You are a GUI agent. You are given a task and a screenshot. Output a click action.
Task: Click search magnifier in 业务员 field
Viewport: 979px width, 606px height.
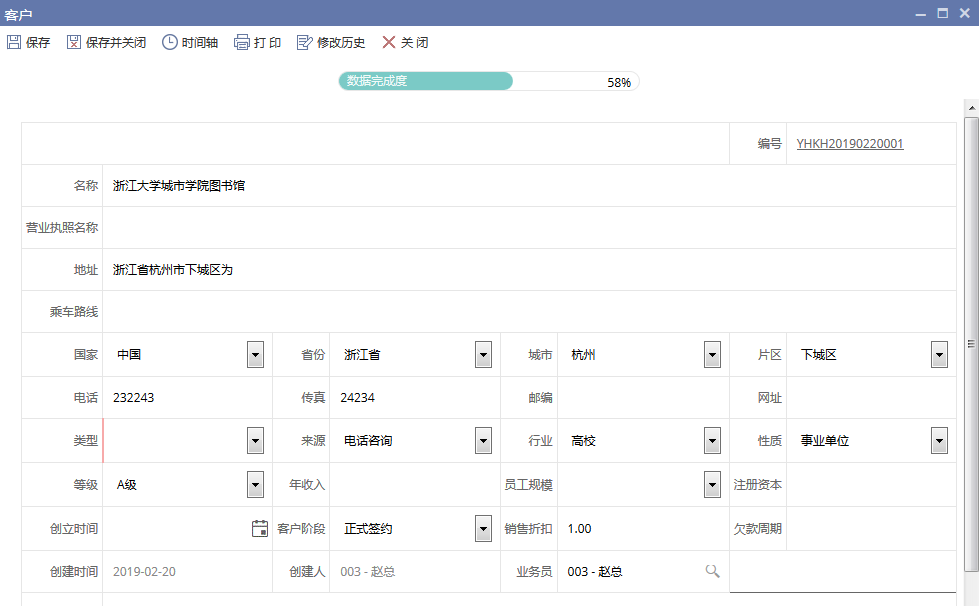click(712, 571)
